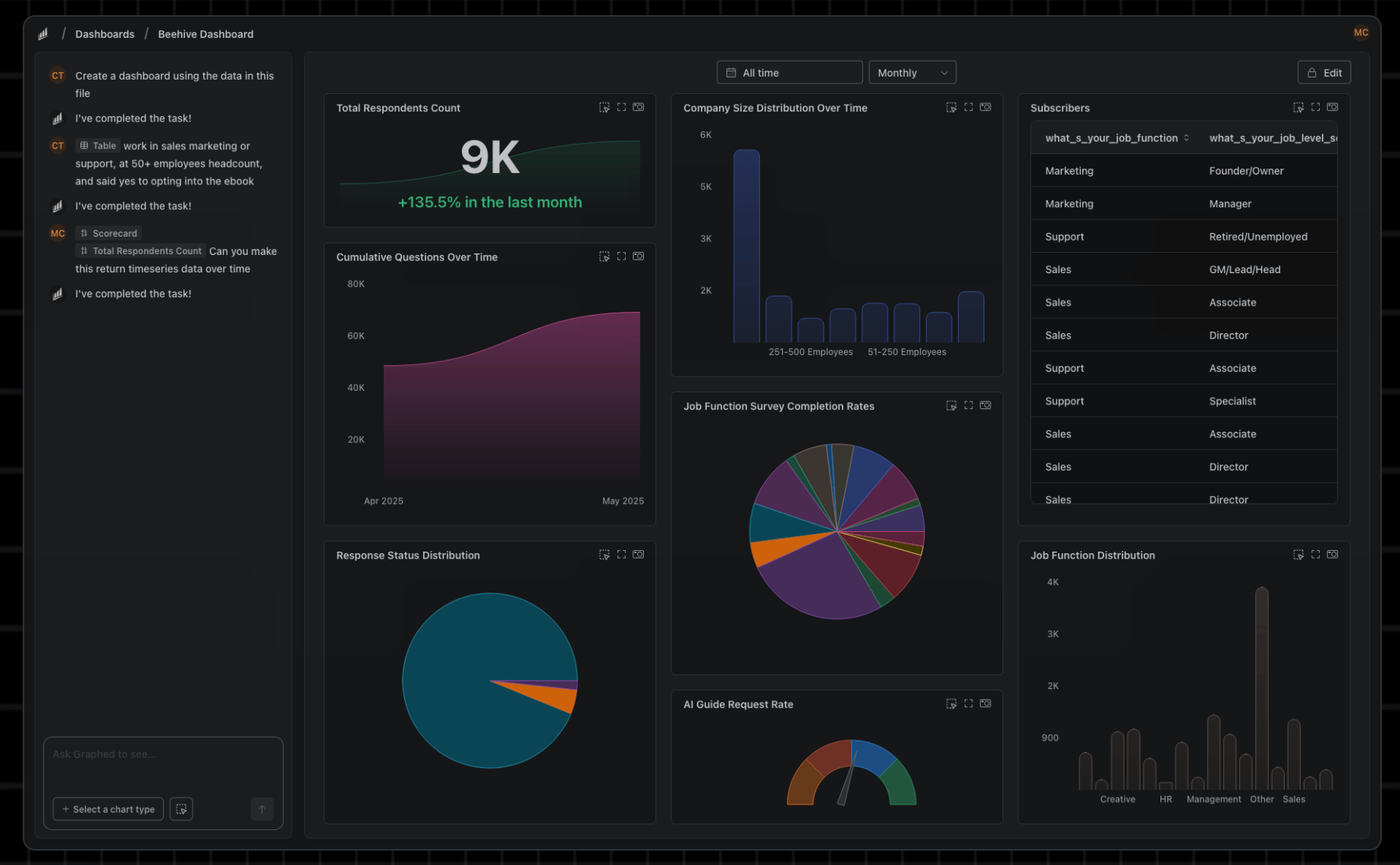The image size is (1400, 865).
Task: Click the Ask Graphed input field
Action: point(163,765)
